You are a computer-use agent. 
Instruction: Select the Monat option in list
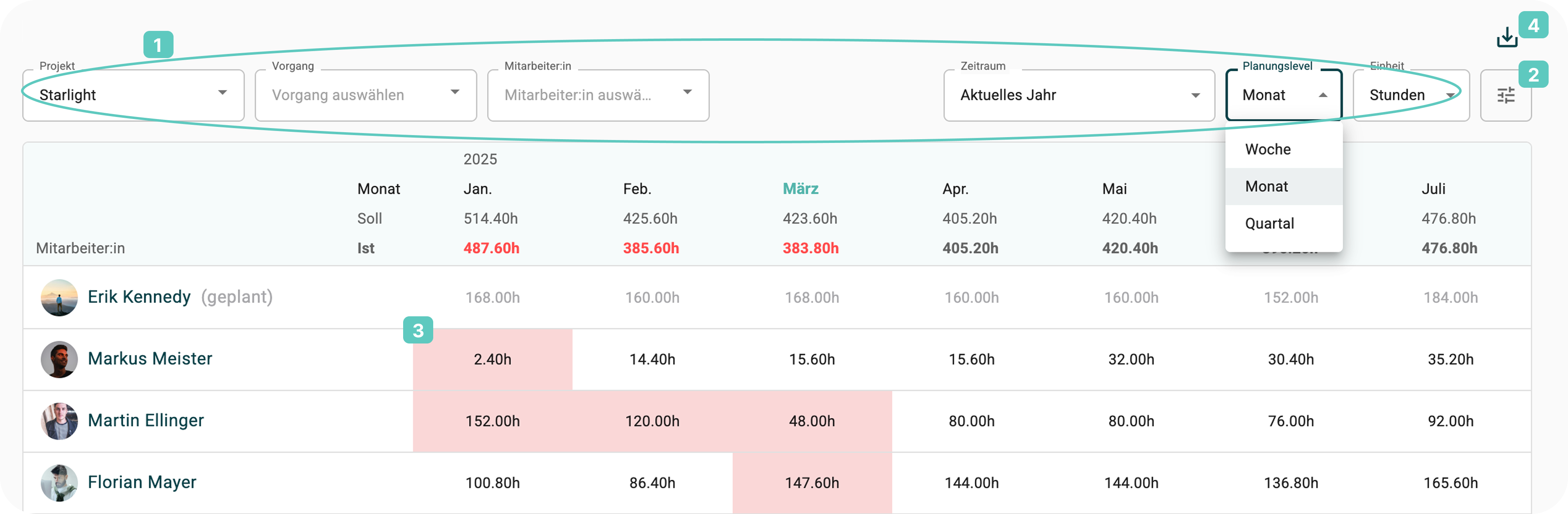tap(1267, 187)
